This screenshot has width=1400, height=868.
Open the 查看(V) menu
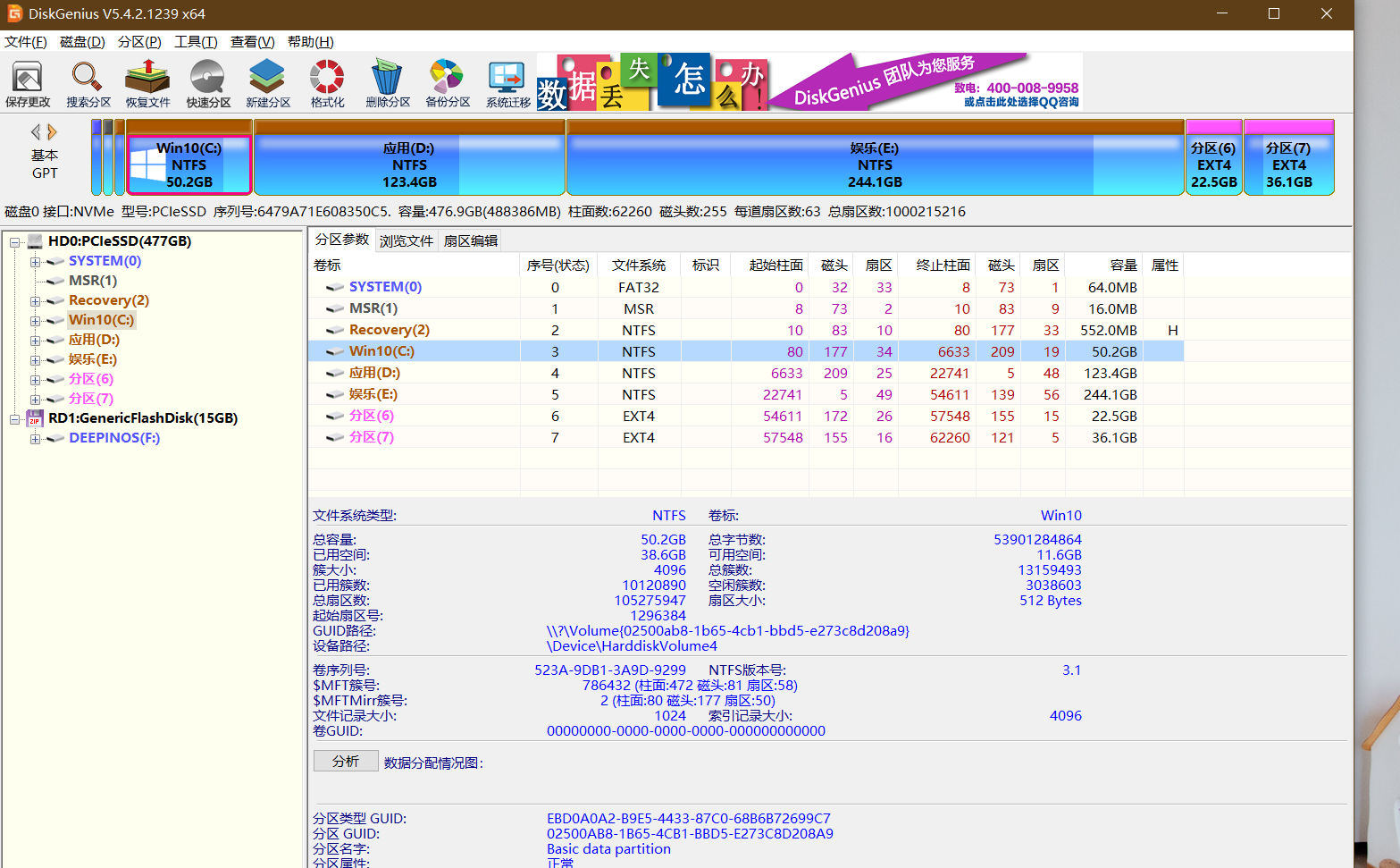[x=252, y=42]
